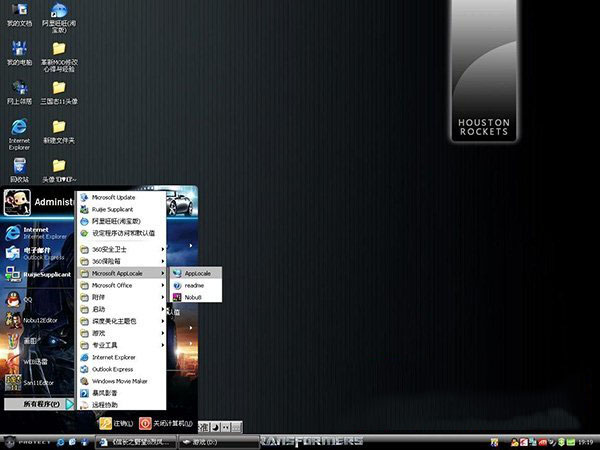The width and height of the screenshot is (600, 450).
Task: Click the 注销 log off button
Action: [x=116, y=423]
